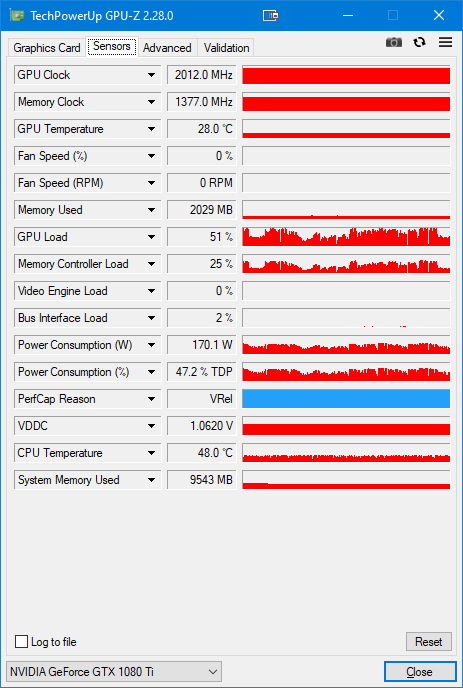The width and height of the screenshot is (463, 688).
Task: Expand the System Memory Used dropdown
Action: point(151,480)
